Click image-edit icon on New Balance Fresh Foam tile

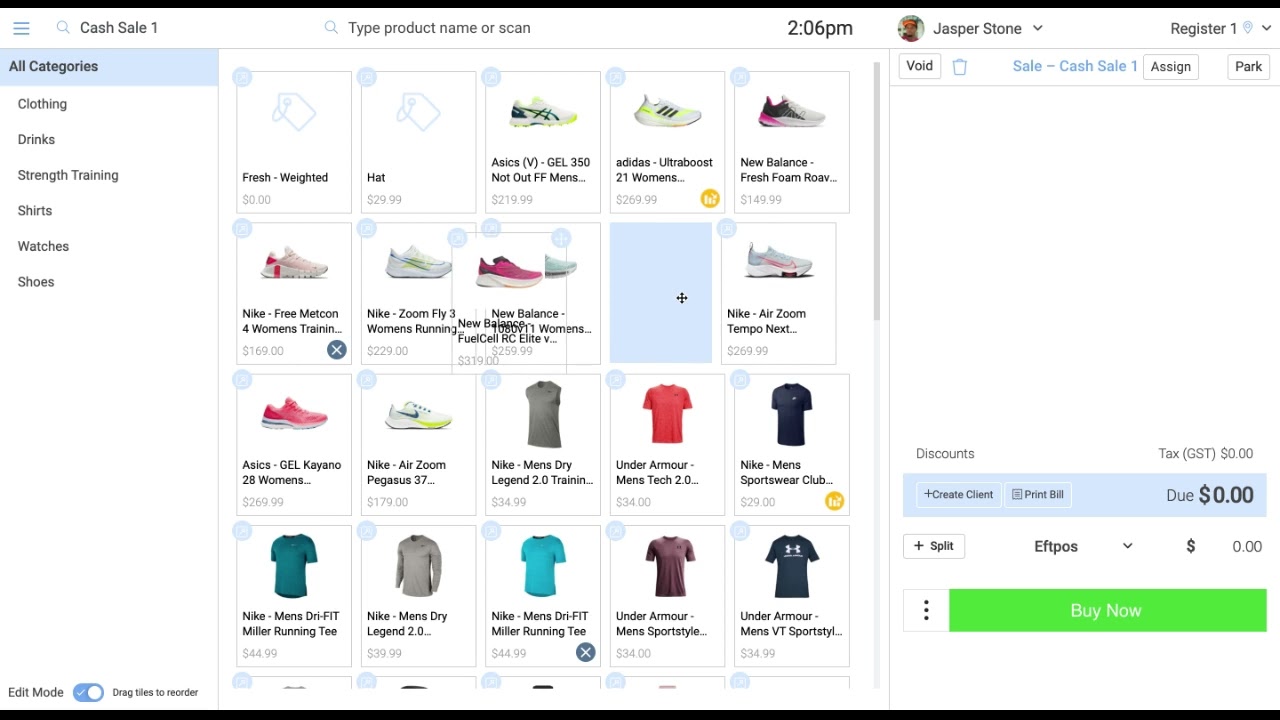[740, 77]
